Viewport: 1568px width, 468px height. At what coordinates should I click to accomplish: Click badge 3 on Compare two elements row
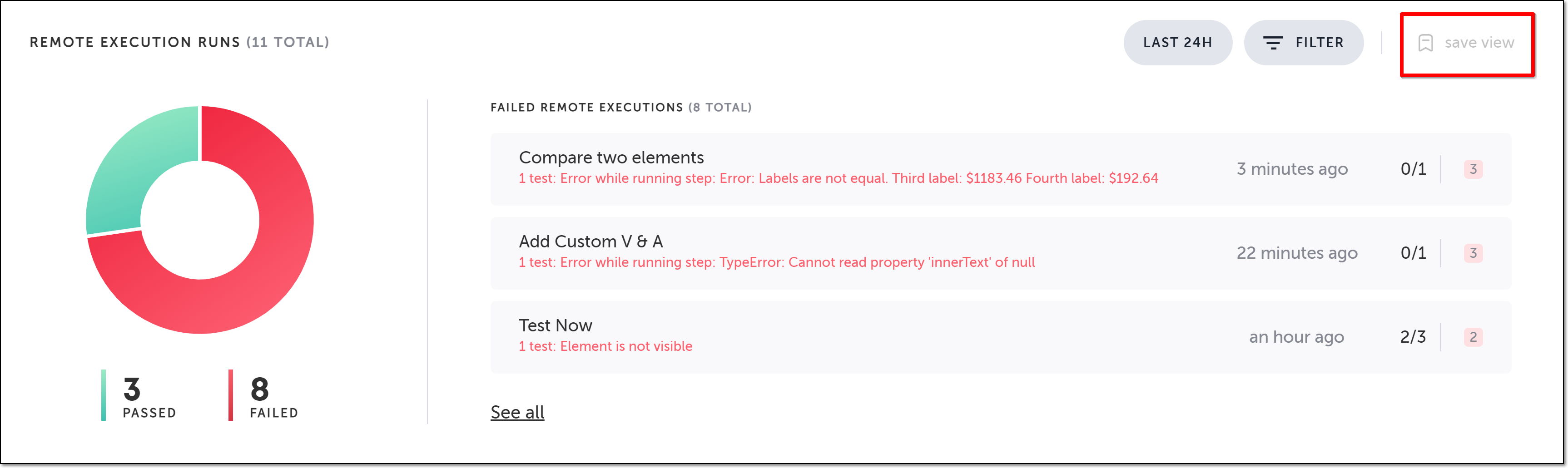coord(1473,169)
